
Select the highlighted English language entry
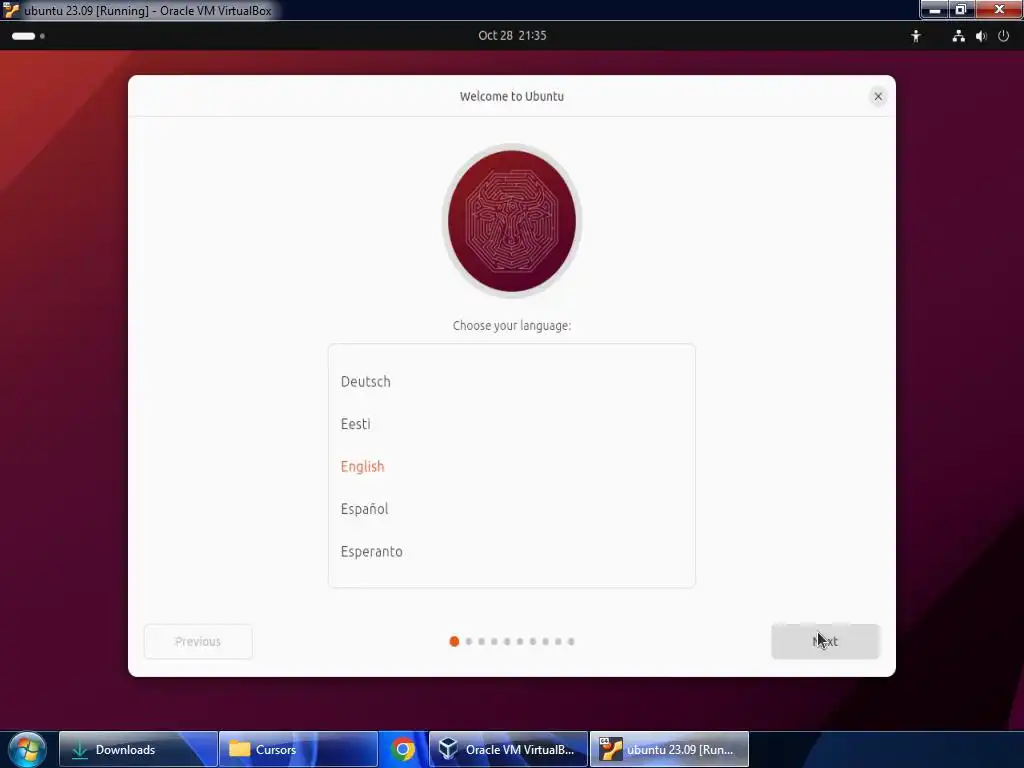(511, 466)
